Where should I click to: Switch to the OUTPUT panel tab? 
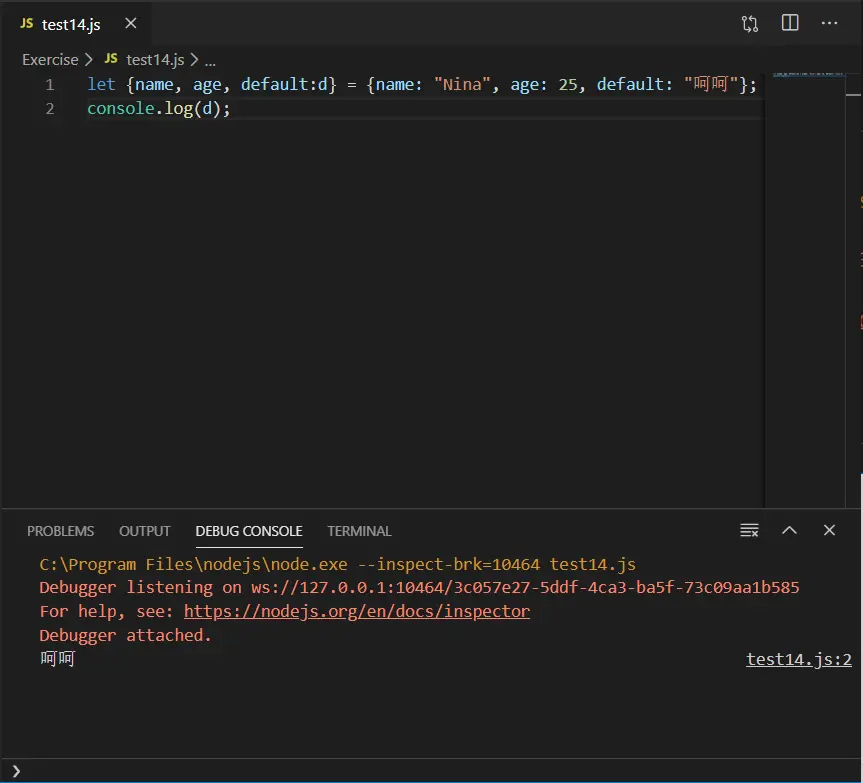click(x=145, y=531)
